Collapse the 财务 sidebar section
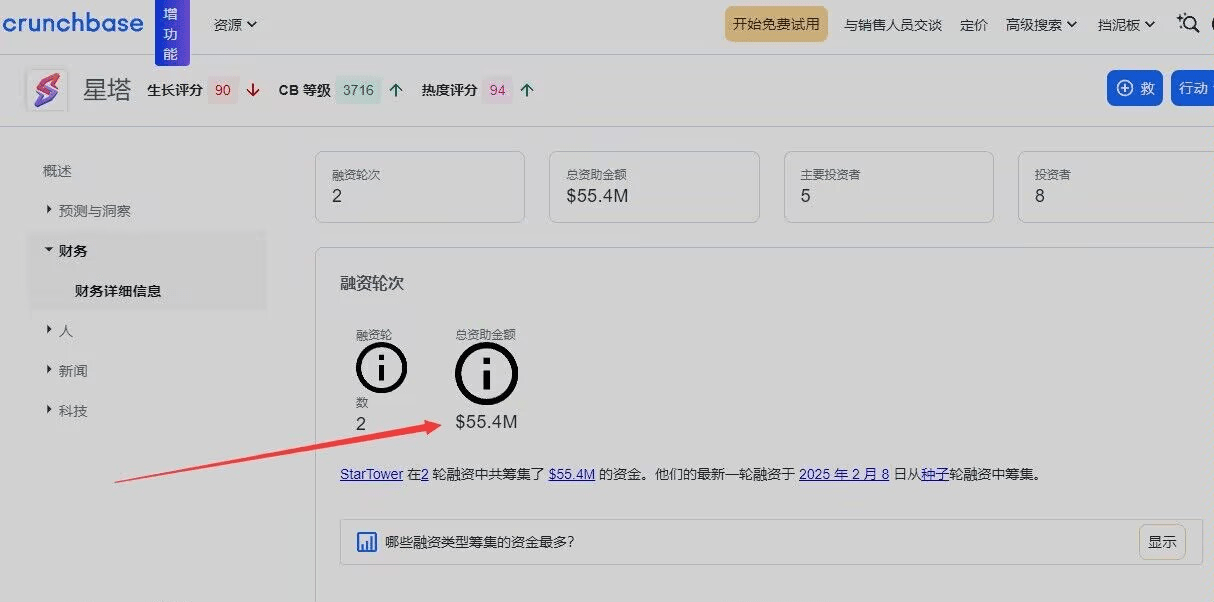 (66, 251)
